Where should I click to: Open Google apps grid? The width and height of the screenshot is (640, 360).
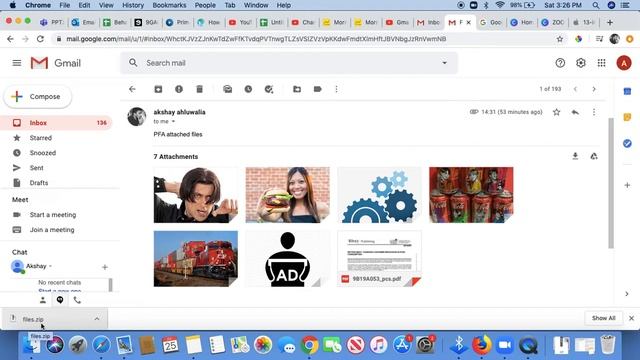click(602, 63)
